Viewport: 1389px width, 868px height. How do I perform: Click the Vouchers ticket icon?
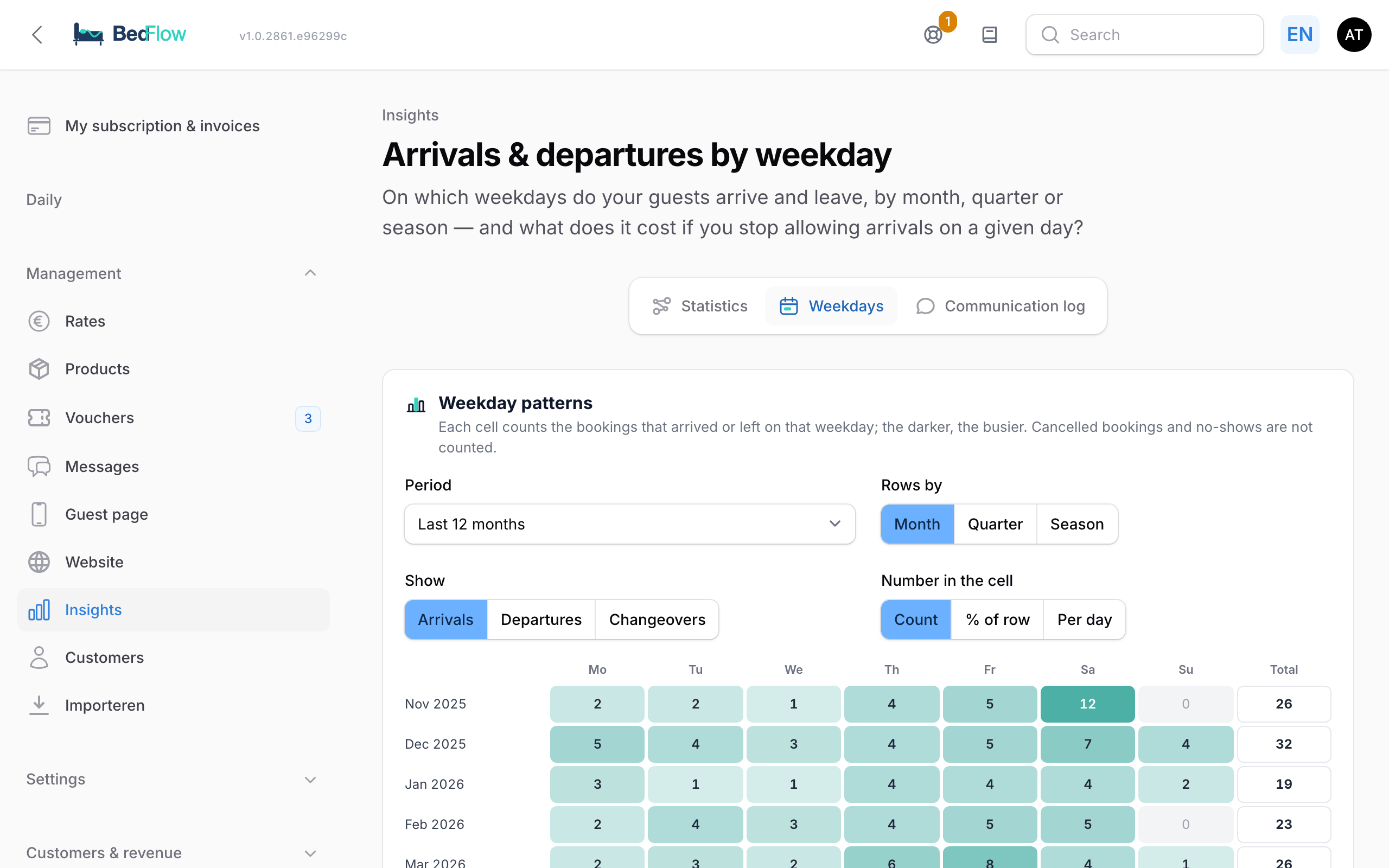click(x=39, y=417)
